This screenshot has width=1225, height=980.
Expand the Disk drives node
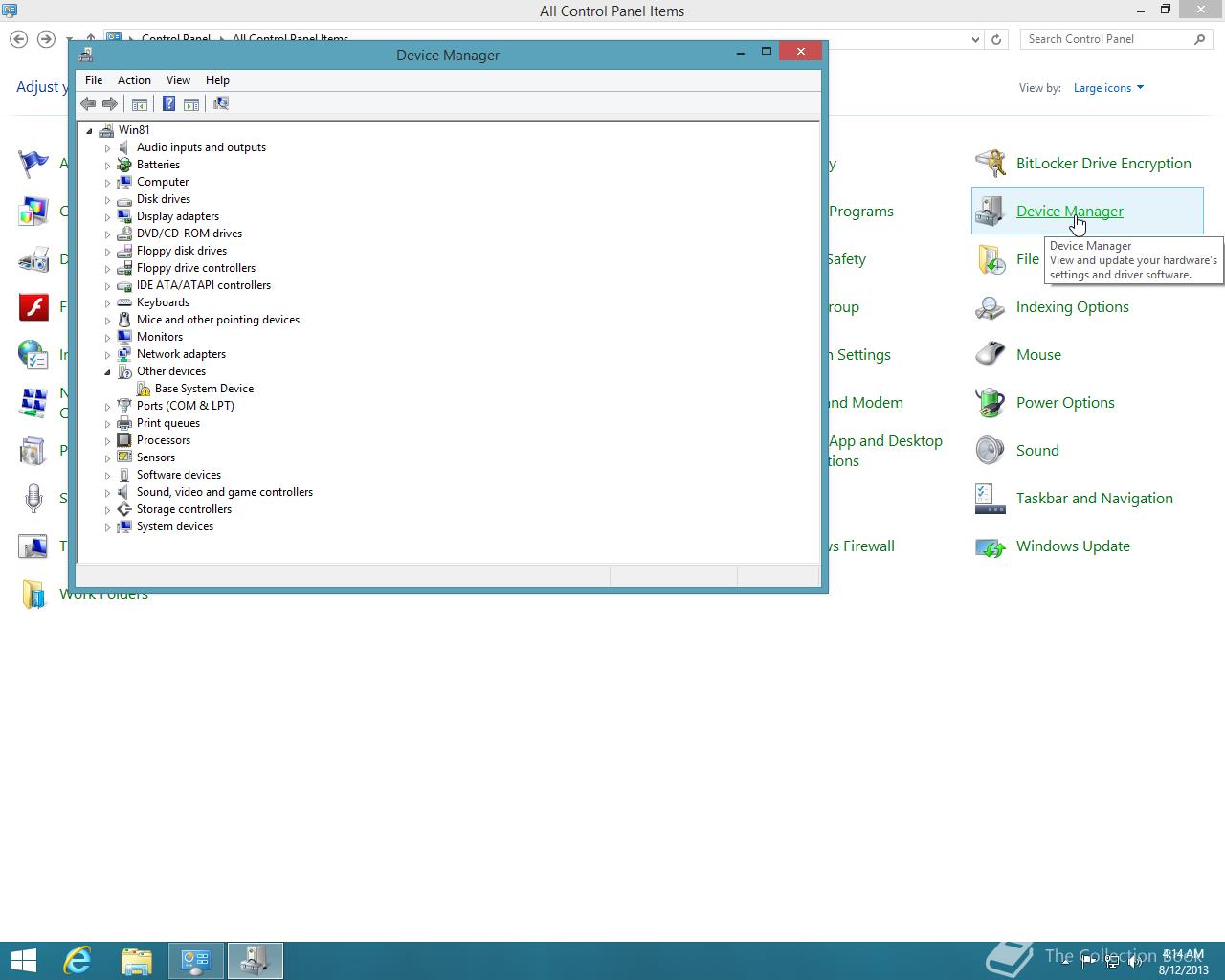[x=108, y=200]
